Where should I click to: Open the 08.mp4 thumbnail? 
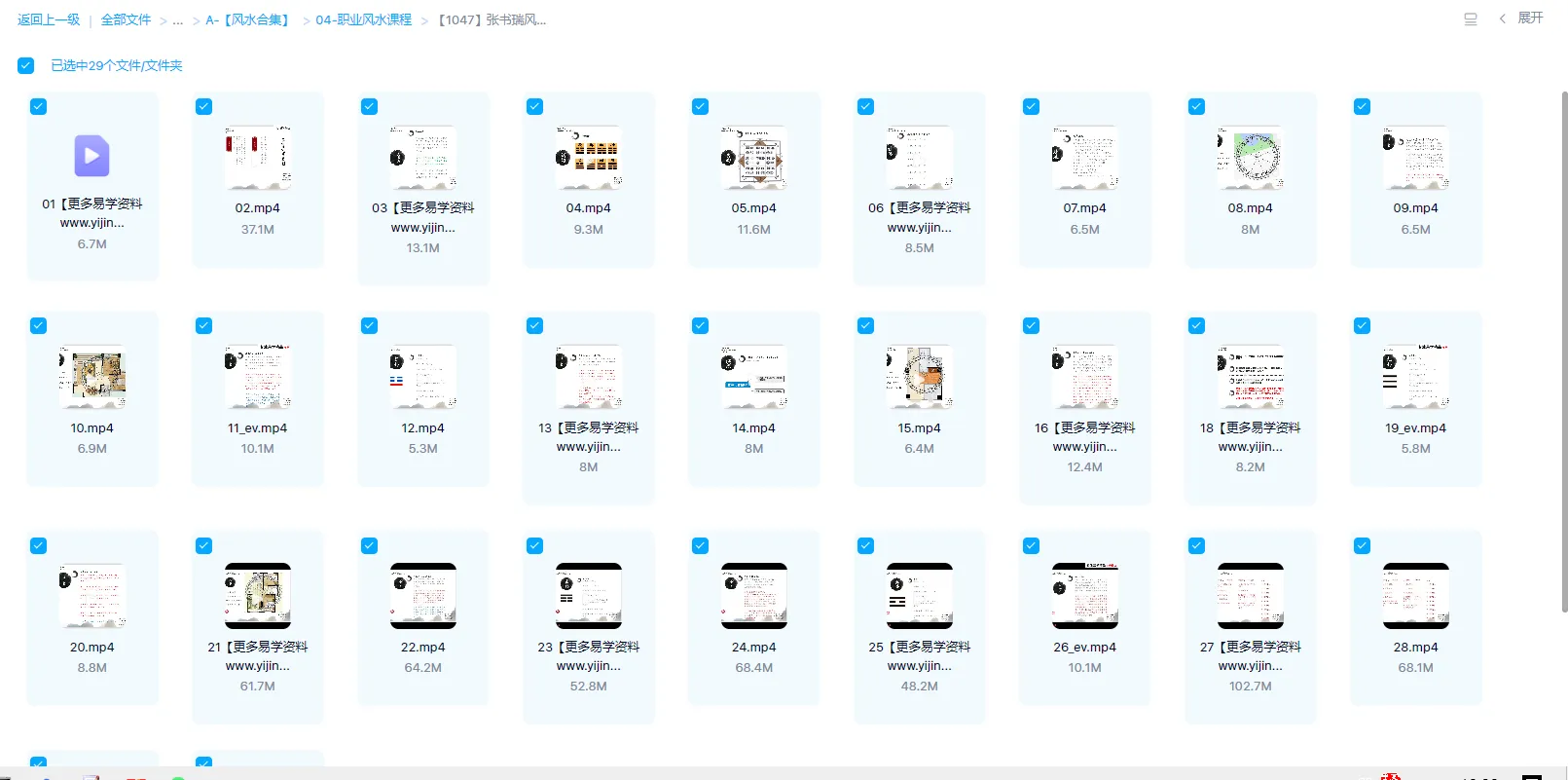tap(1251, 157)
